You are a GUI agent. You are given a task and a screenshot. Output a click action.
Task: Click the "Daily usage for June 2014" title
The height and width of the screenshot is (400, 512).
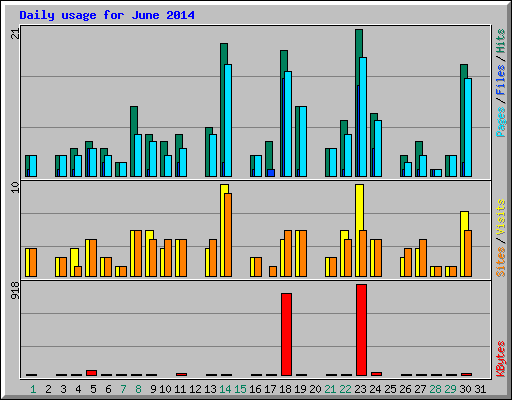[x=107, y=15]
